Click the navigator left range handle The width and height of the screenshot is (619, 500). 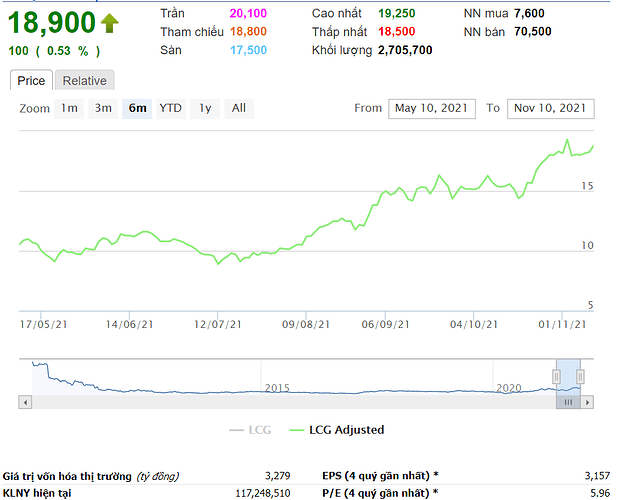tap(557, 376)
